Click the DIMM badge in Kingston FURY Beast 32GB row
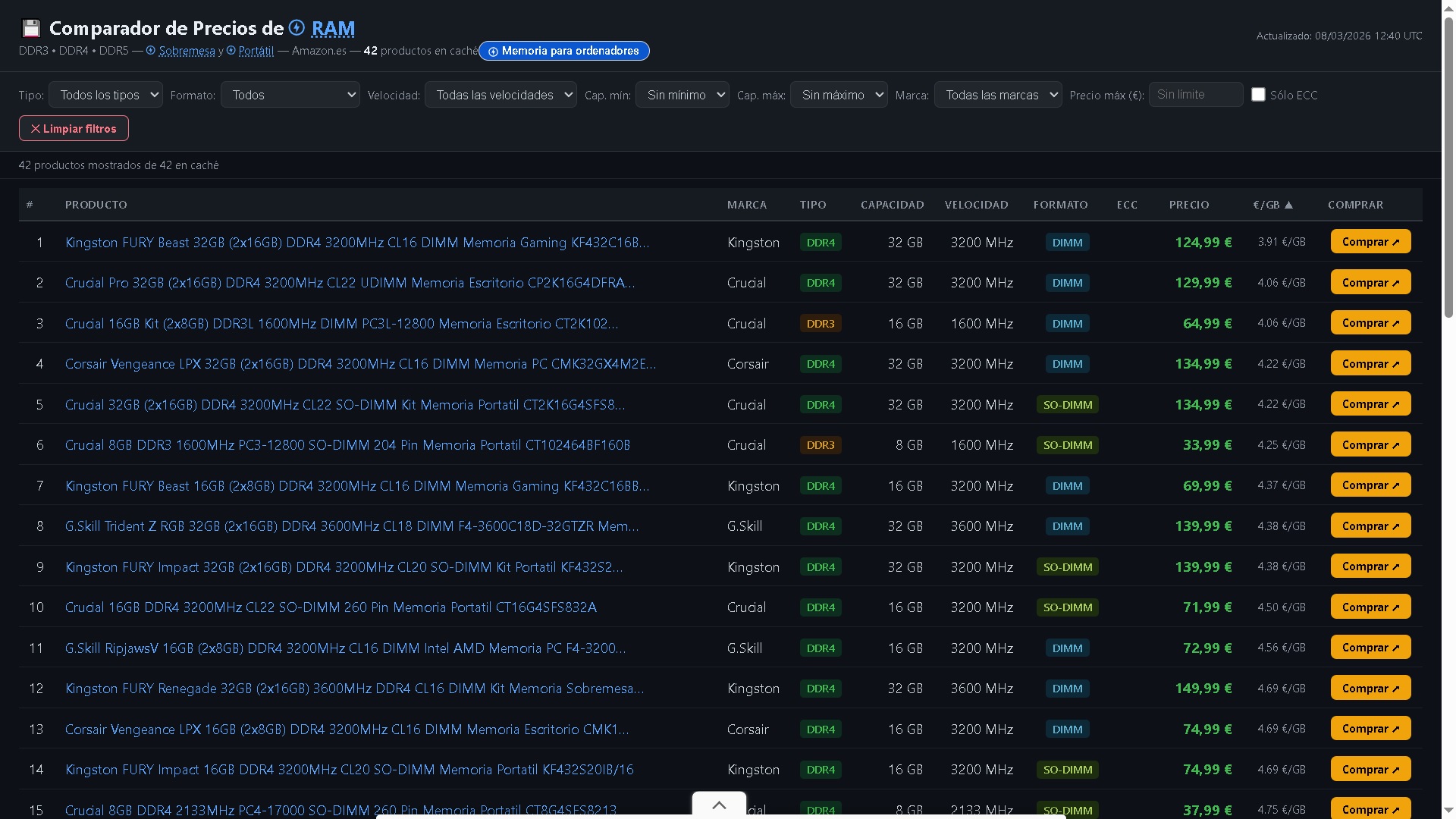 click(1067, 243)
